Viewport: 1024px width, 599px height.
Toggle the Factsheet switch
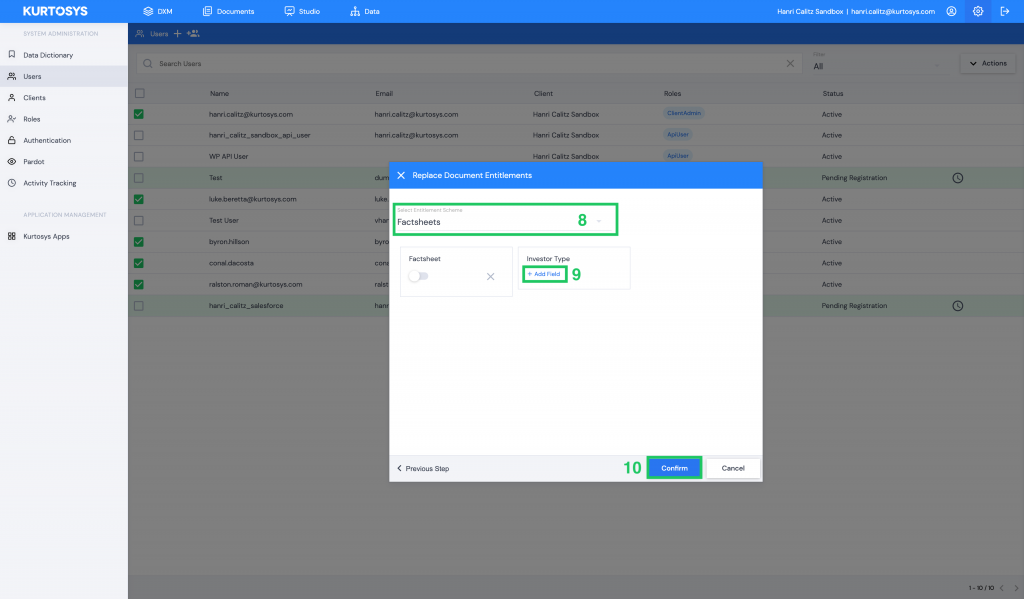(x=417, y=277)
